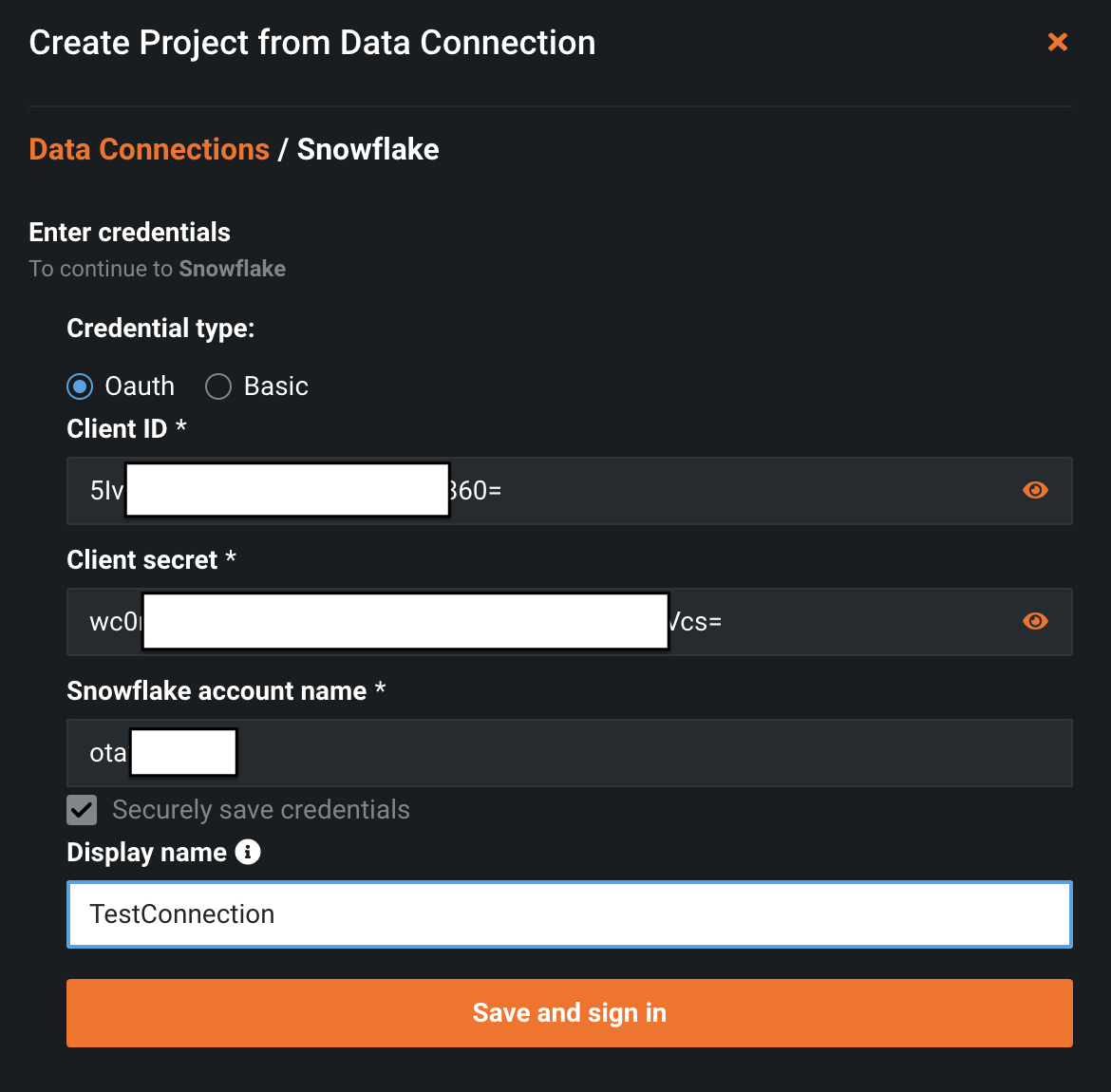Click the bold Snowflake label under Enter credentials
1111x1092 pixels.
click(232, 269)
